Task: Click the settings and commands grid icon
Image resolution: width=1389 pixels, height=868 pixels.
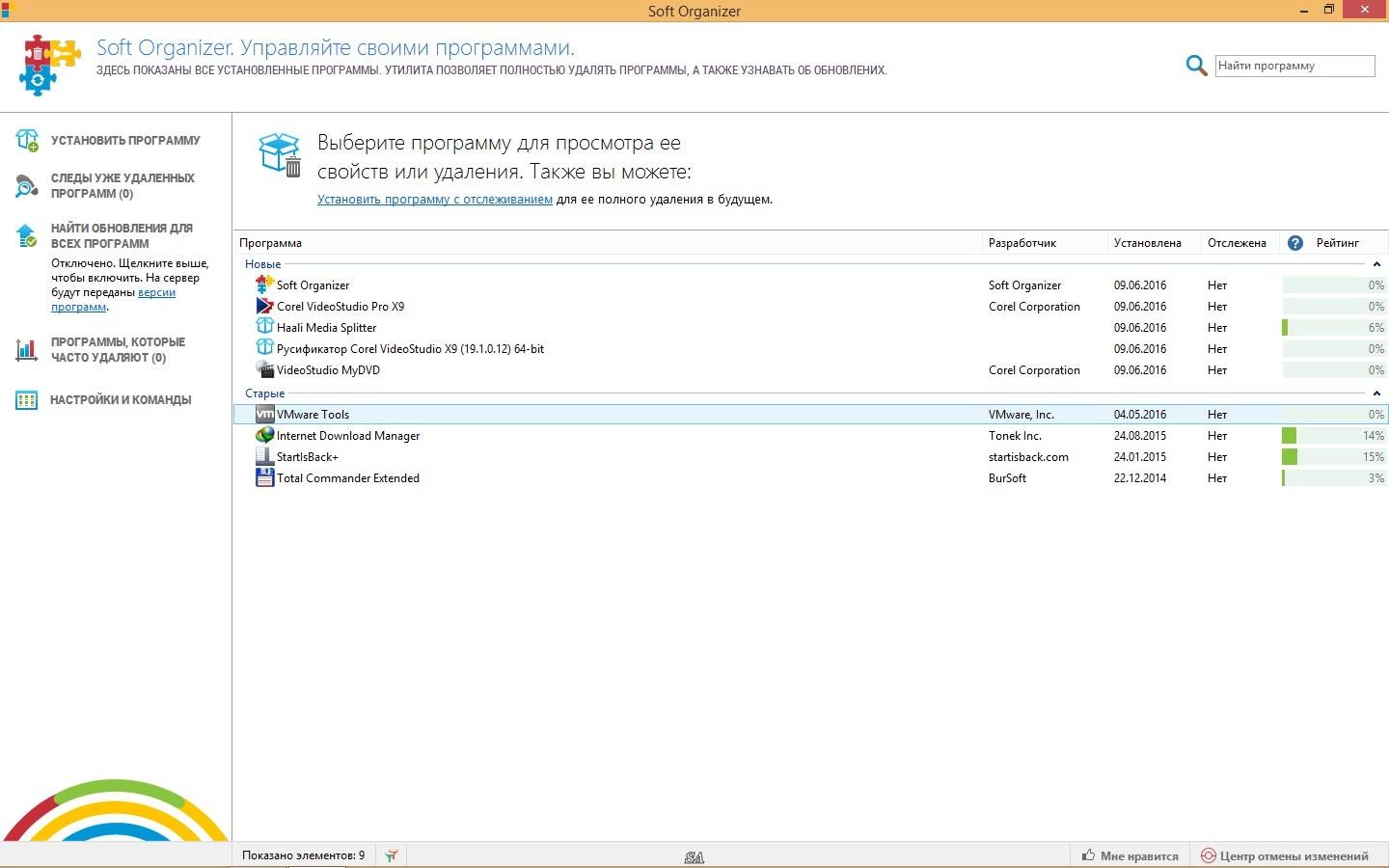Action: click(26, 400)
